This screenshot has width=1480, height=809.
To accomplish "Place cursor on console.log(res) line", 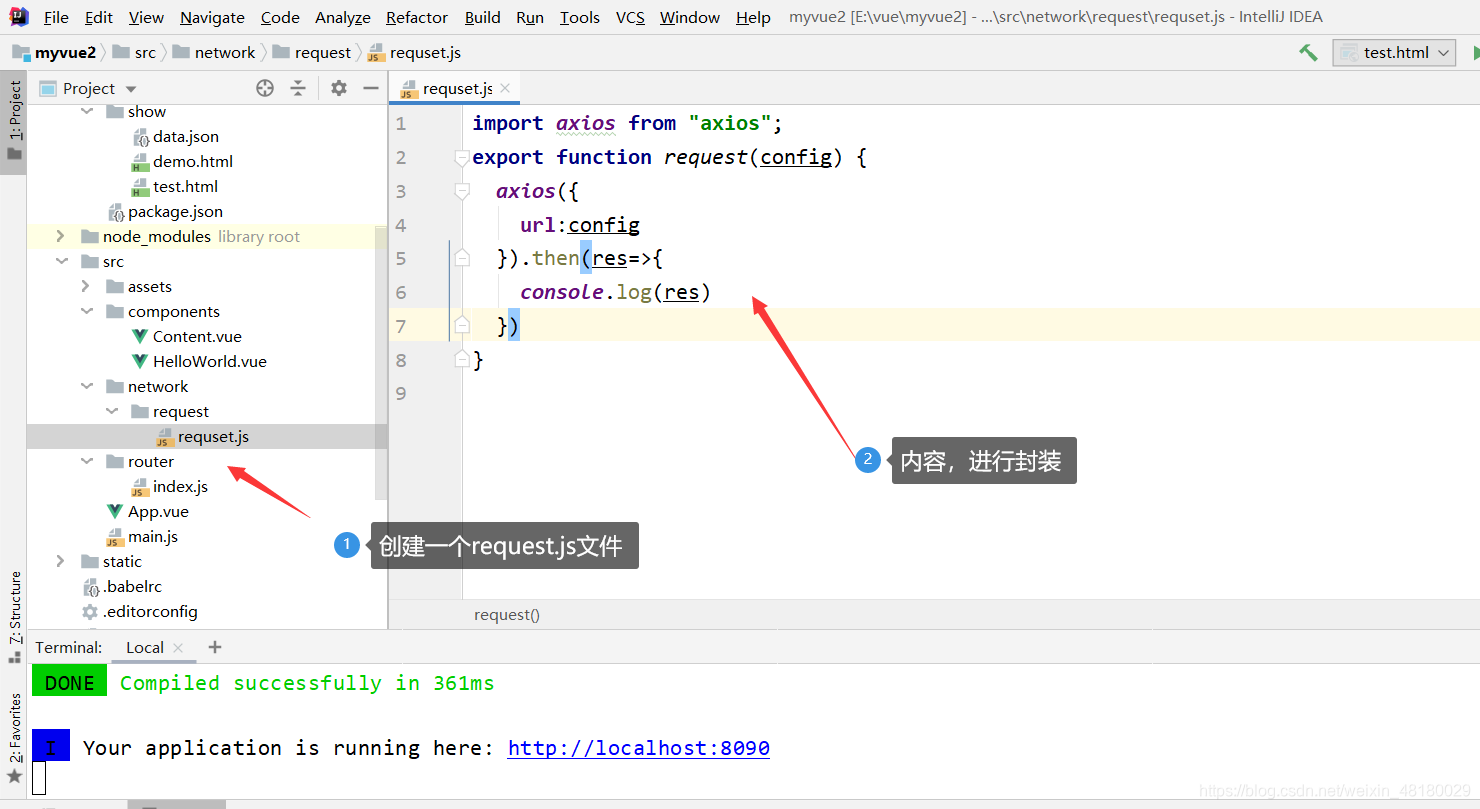I will [x=615, y=292].
